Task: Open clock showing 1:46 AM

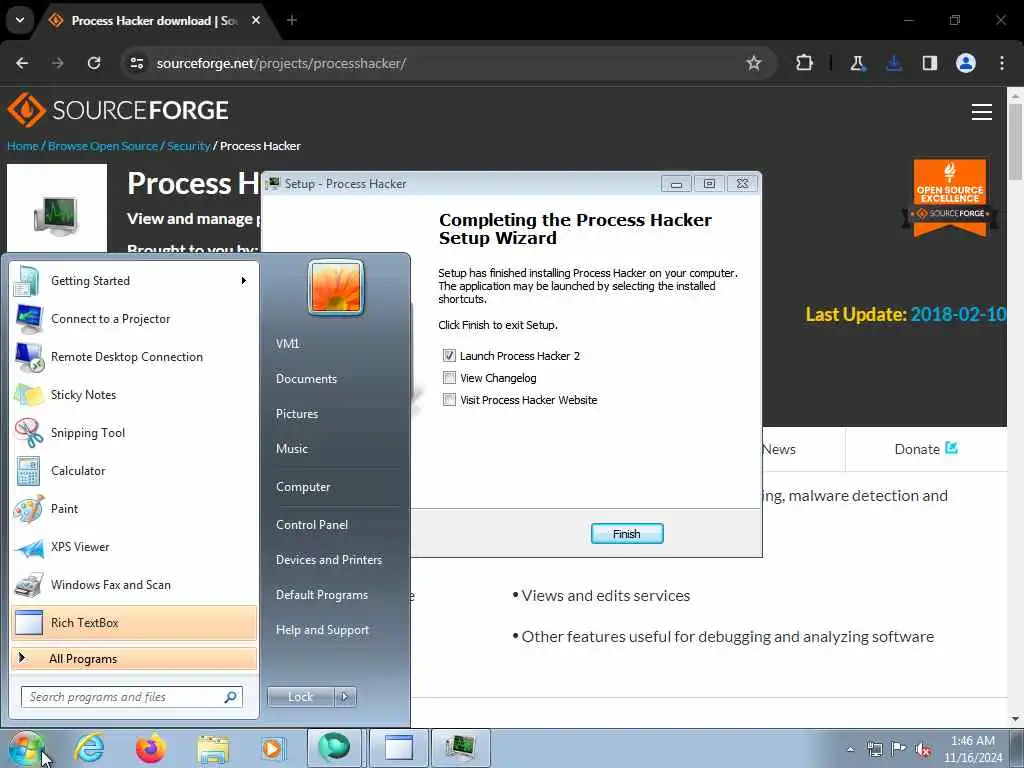Action: pos(973,749)
